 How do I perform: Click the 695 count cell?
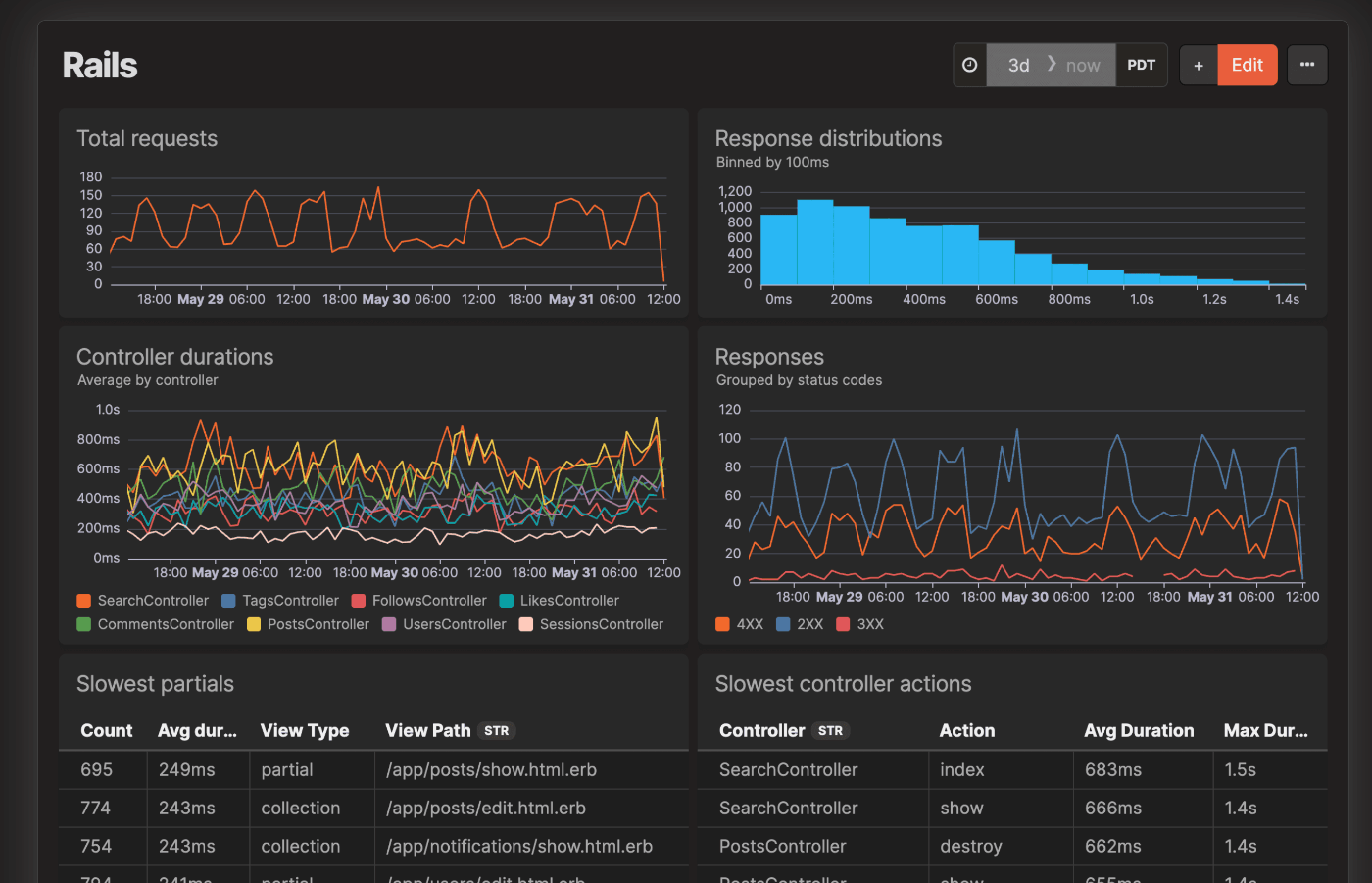point(96,770)
